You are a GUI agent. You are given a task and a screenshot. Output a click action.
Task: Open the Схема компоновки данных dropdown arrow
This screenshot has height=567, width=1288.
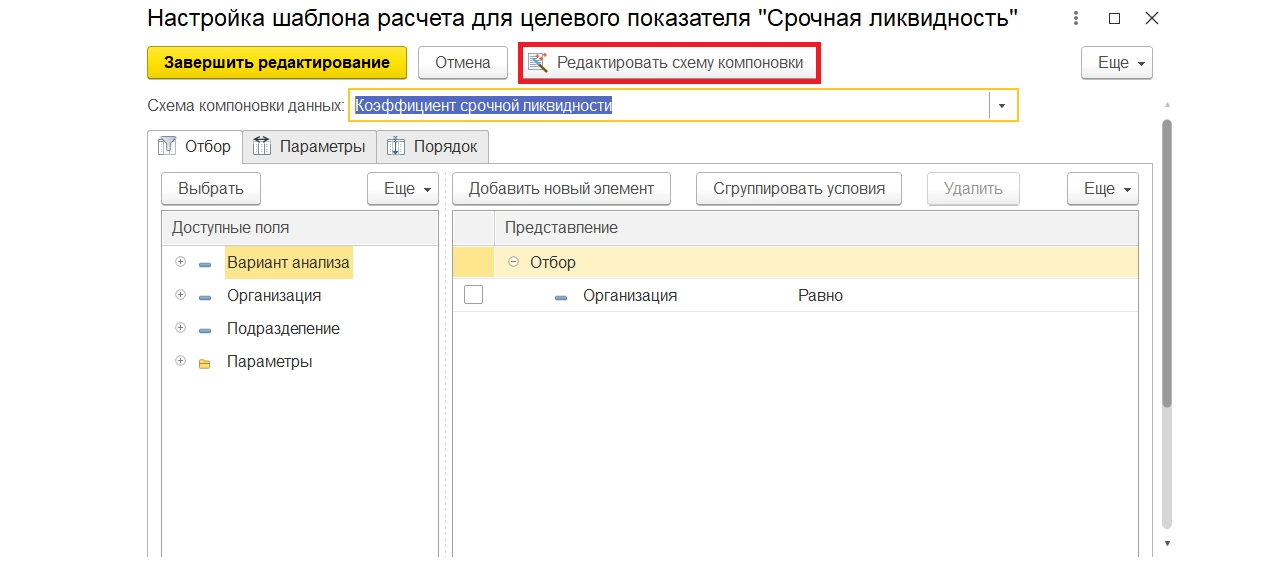tap(1003, 105)
